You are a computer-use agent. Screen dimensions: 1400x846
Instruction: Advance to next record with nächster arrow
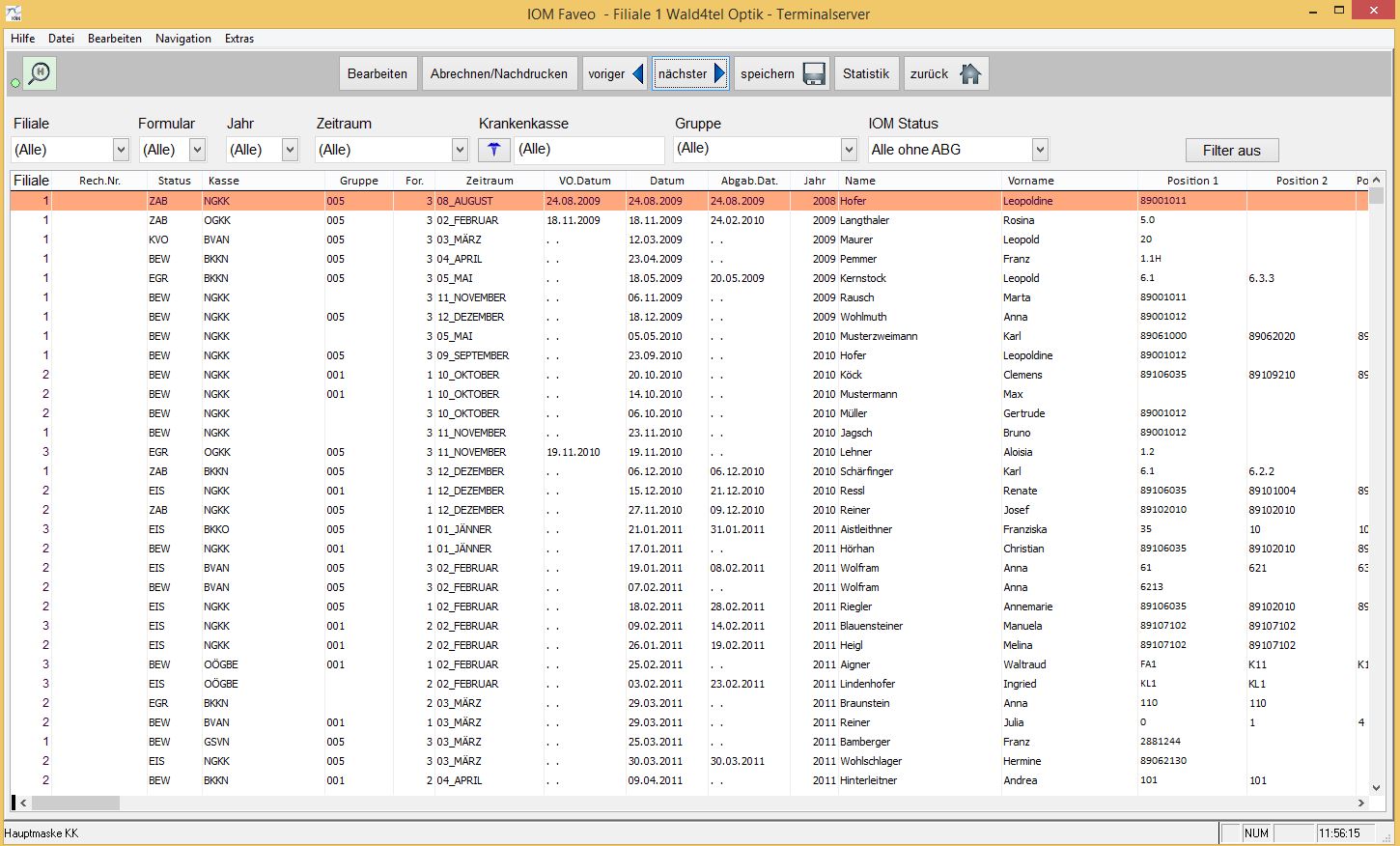719,73
